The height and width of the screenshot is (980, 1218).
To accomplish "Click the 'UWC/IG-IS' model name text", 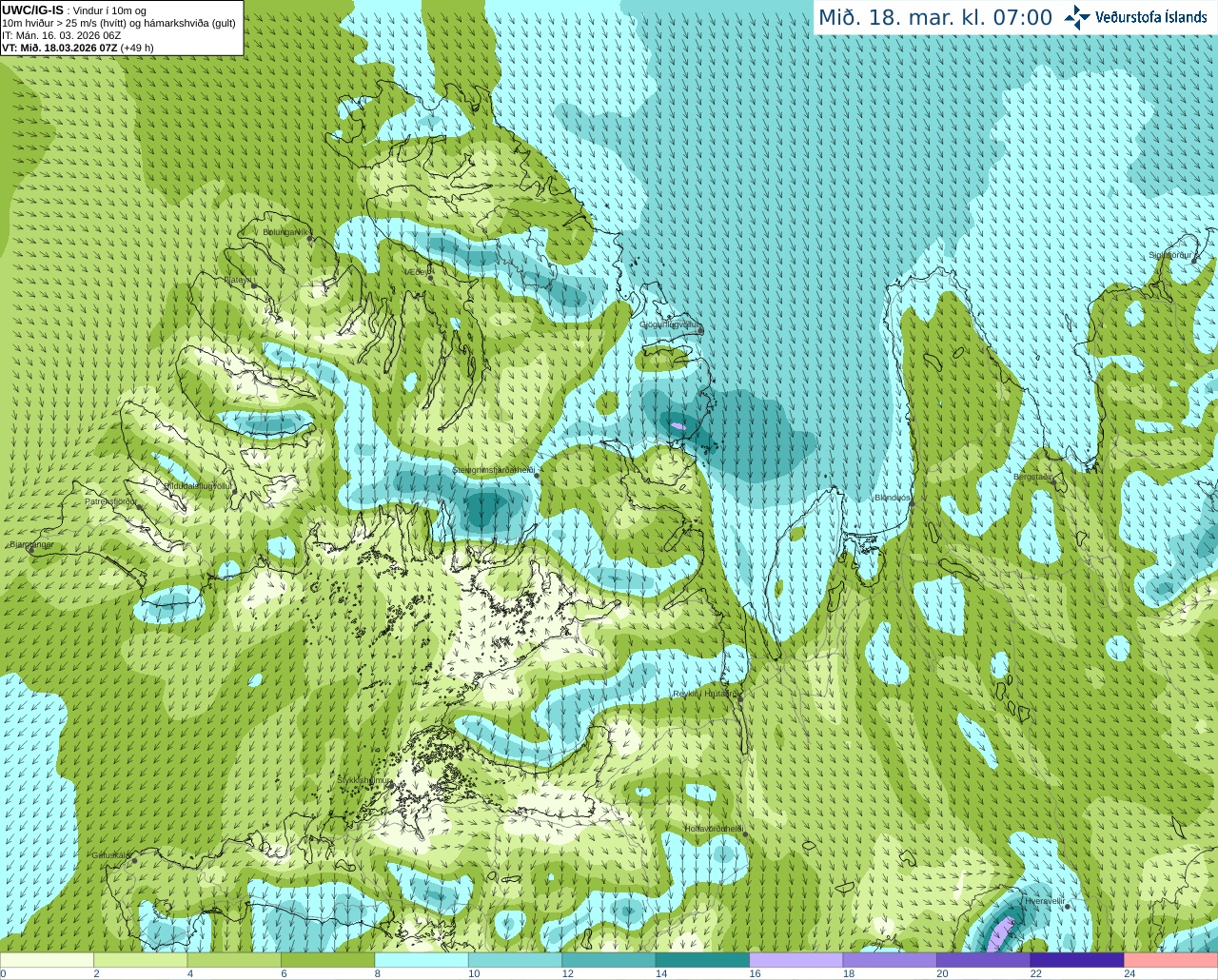I will (32, 10).
